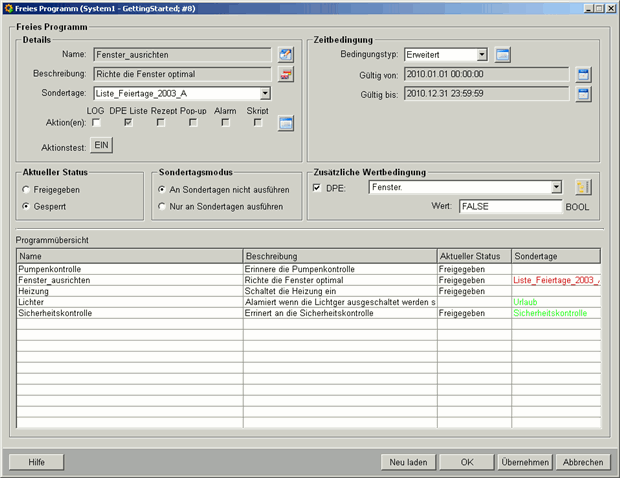Viewport: 620px width, 478px height.
Task: Open calendar icon for Gültig von
Action: click(x=583, y=74)
